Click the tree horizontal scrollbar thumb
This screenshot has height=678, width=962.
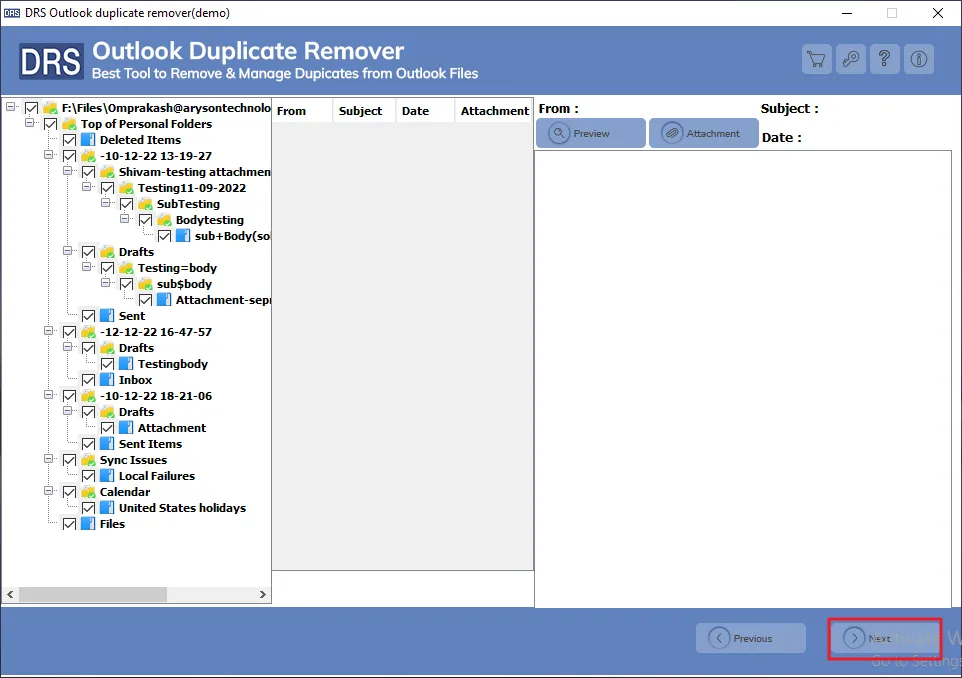93,595
